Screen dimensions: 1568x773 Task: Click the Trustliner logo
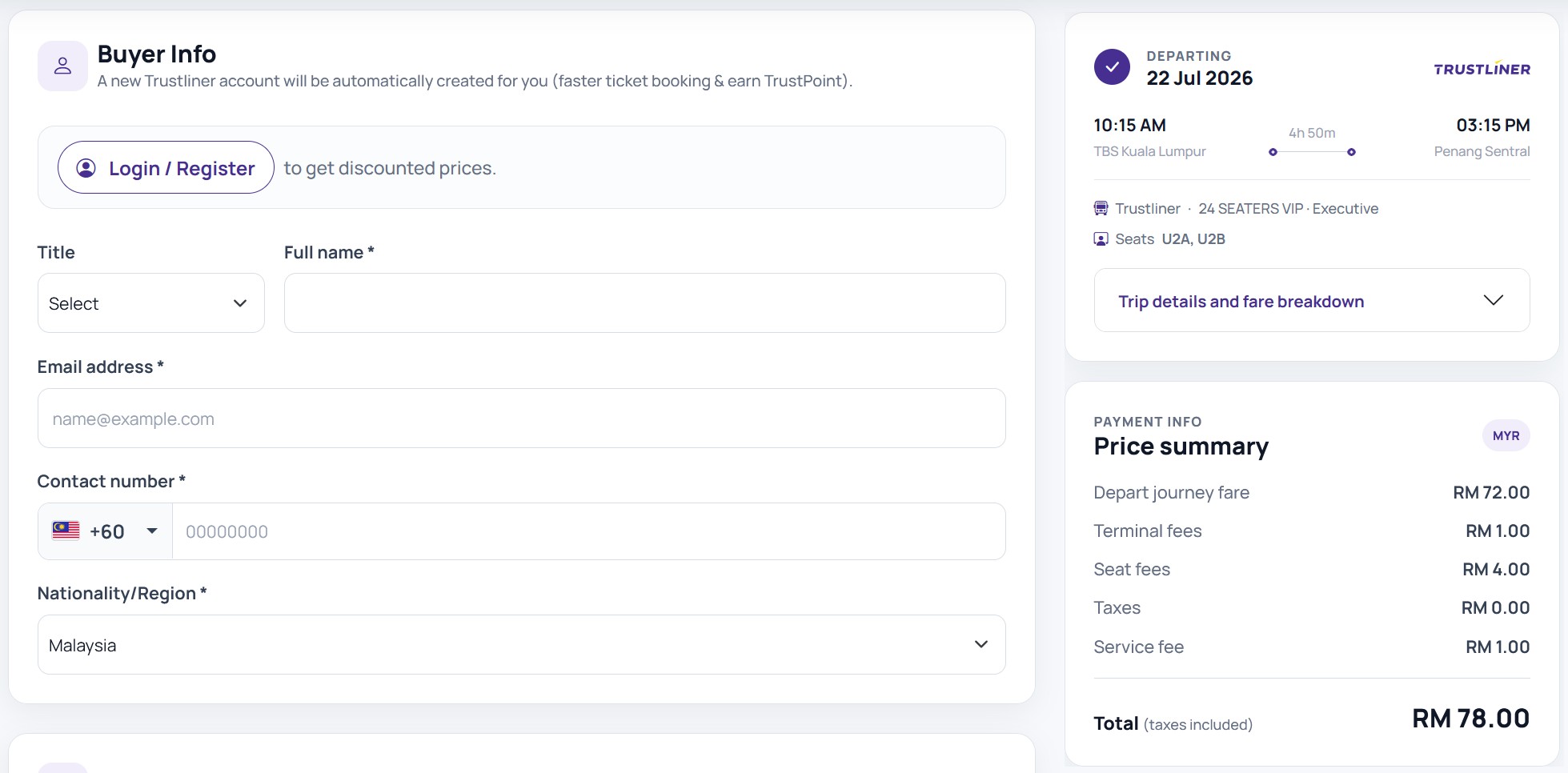(x=1482, y=68)
